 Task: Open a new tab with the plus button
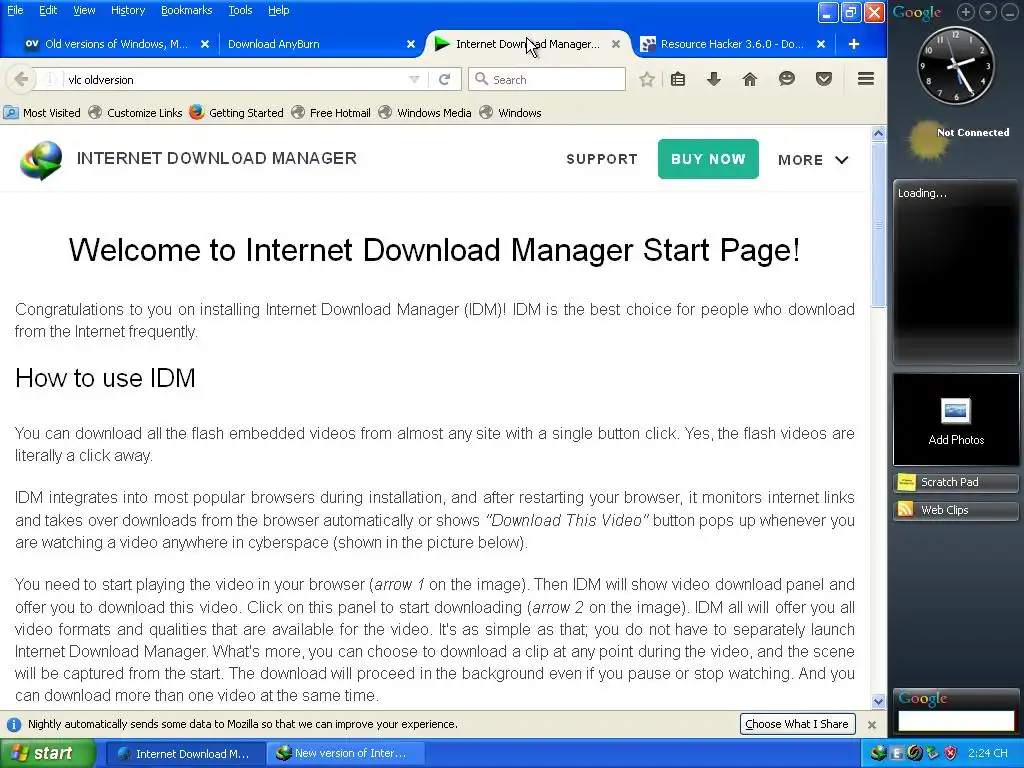point(854,44)
